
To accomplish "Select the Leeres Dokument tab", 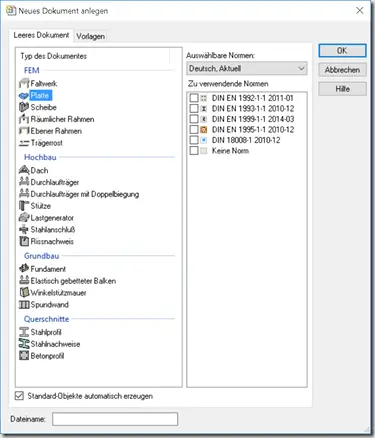I will [x=41, y=35].
